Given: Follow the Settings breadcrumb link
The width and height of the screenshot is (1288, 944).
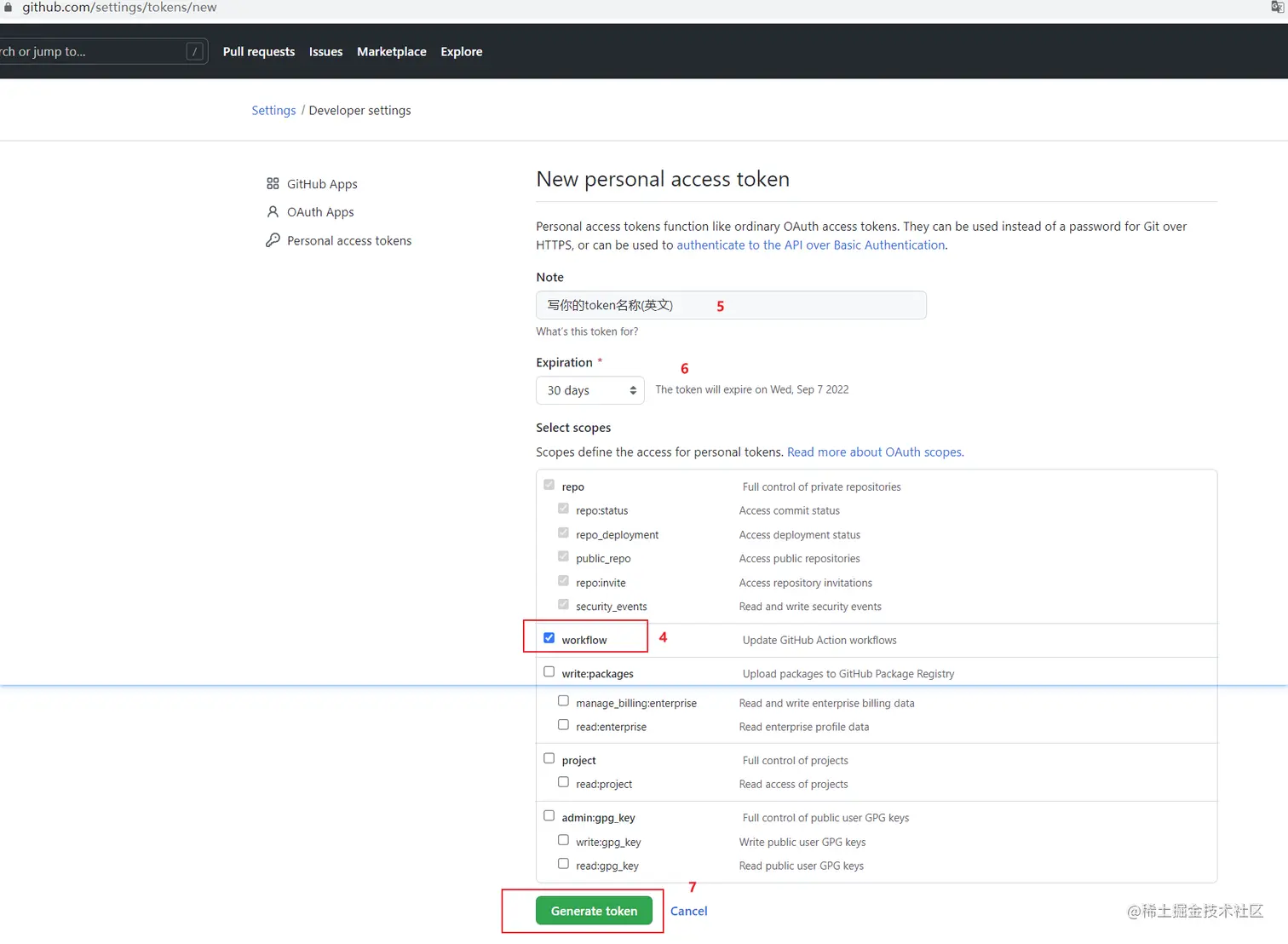Looking at the screenshot, I should click(273, 111).
